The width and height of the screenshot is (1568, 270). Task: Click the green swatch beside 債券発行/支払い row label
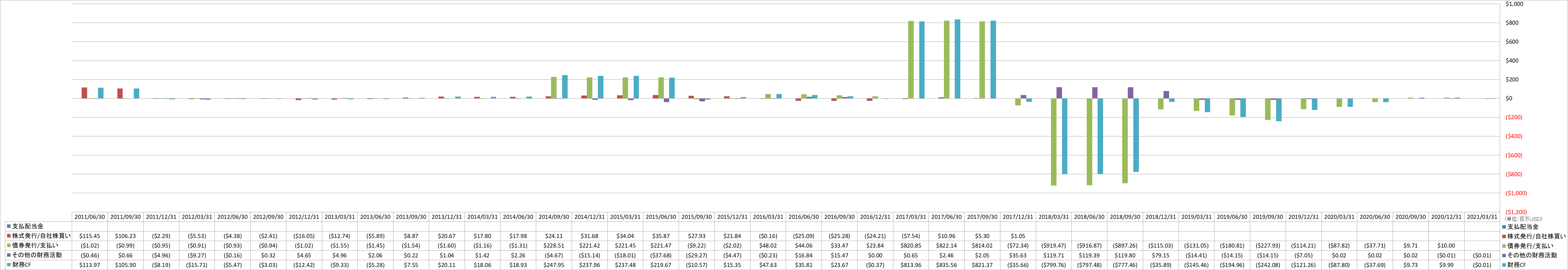click(9, 246)
